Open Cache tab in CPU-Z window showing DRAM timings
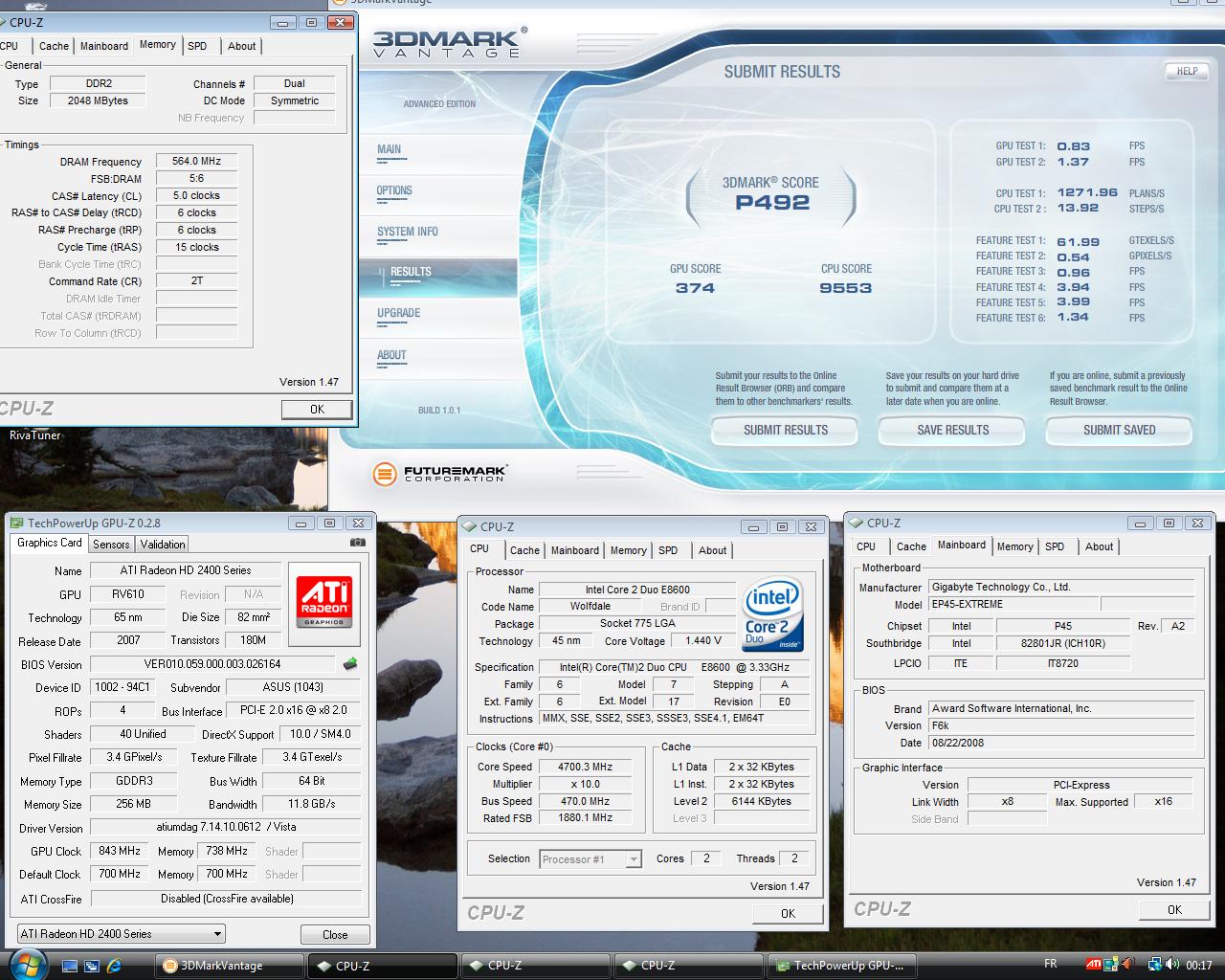Screen dimensions: 1225x980 (54, 46)
